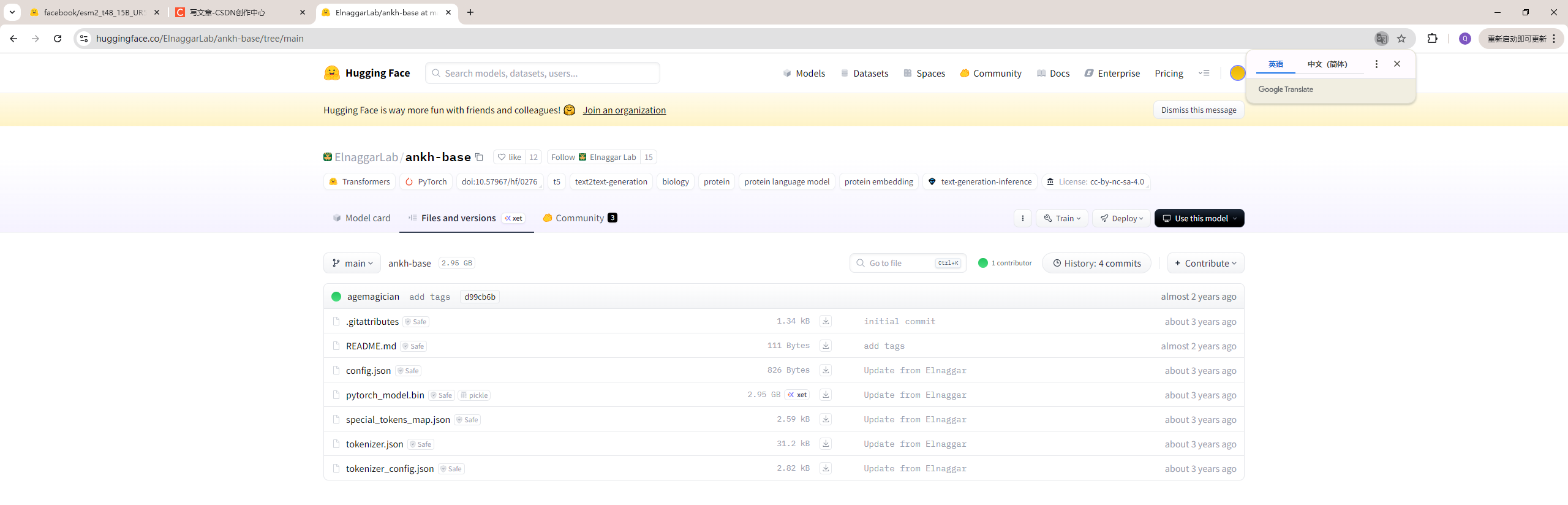
Task: Download the pytorch_model.bin file
Action: [x=826, y=395]
